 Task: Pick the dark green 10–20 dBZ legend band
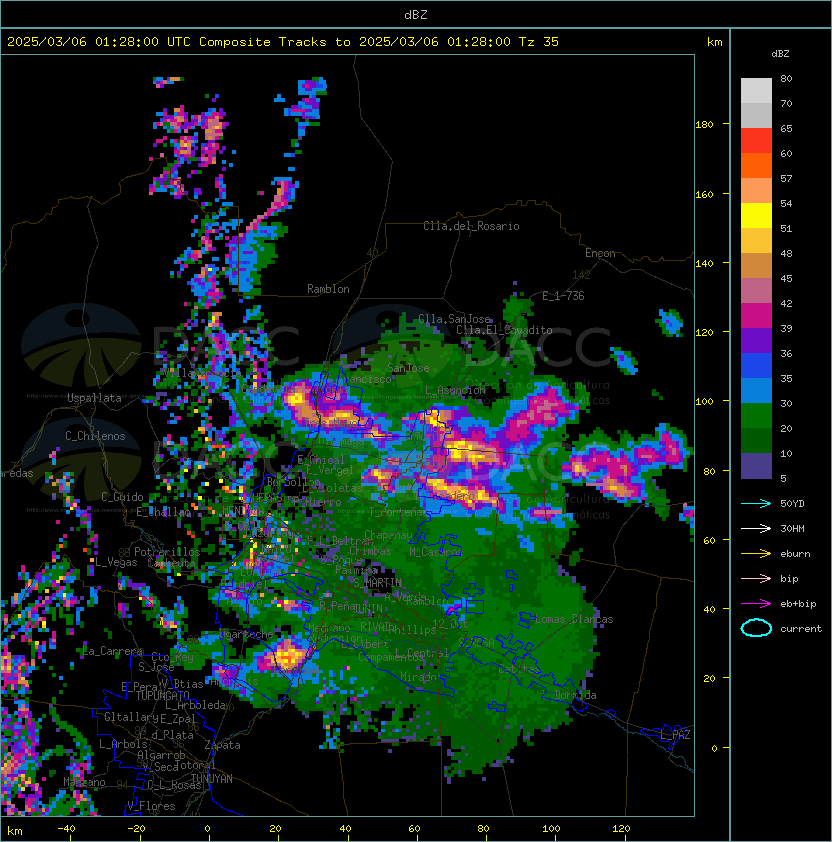(756, 440)
